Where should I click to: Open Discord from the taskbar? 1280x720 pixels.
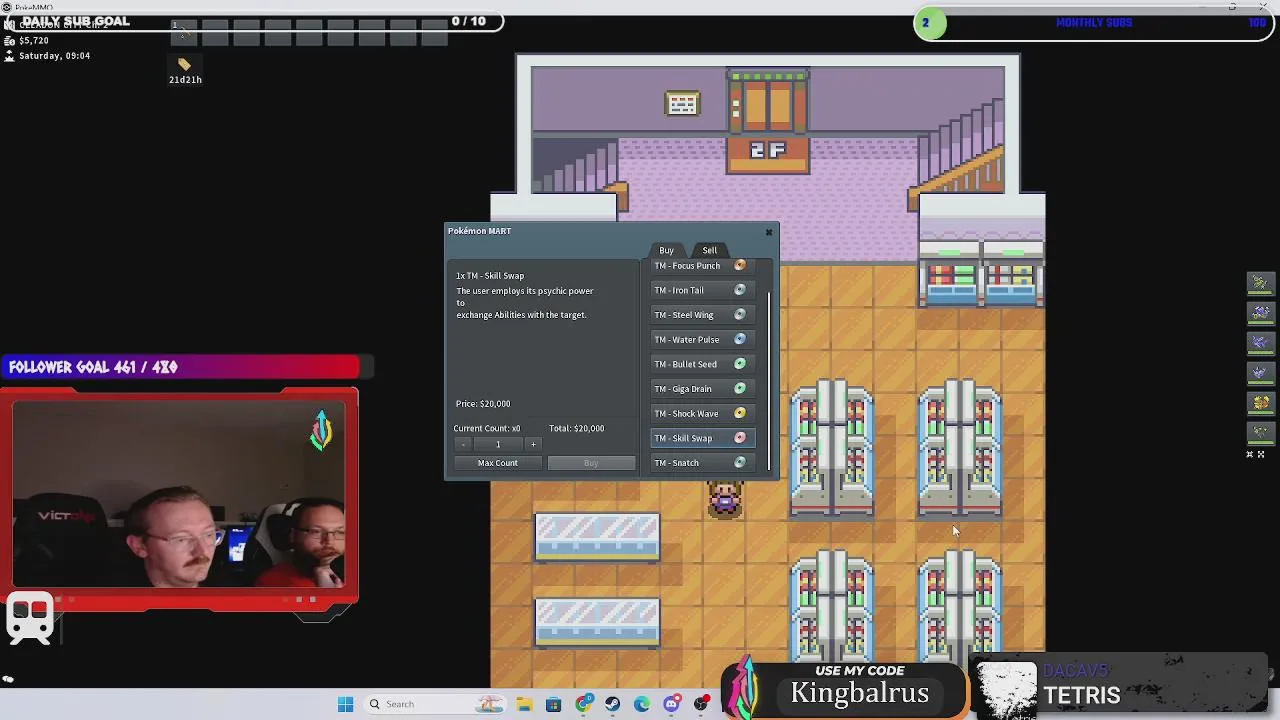pos(671,704)
